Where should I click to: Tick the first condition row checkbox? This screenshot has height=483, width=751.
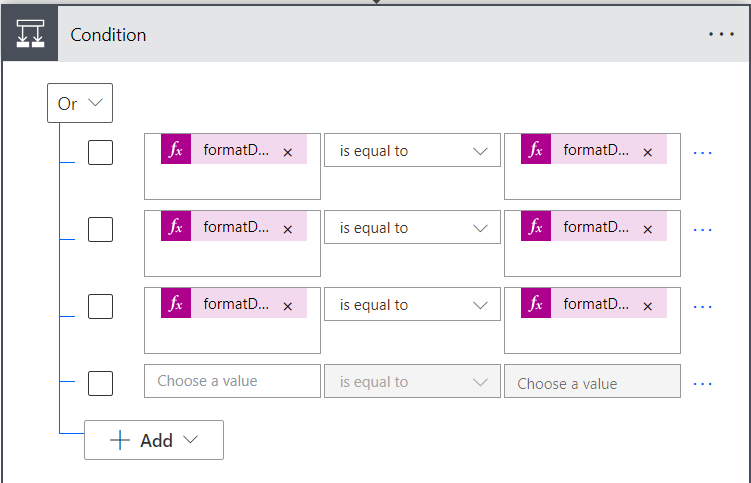[101, 153]
